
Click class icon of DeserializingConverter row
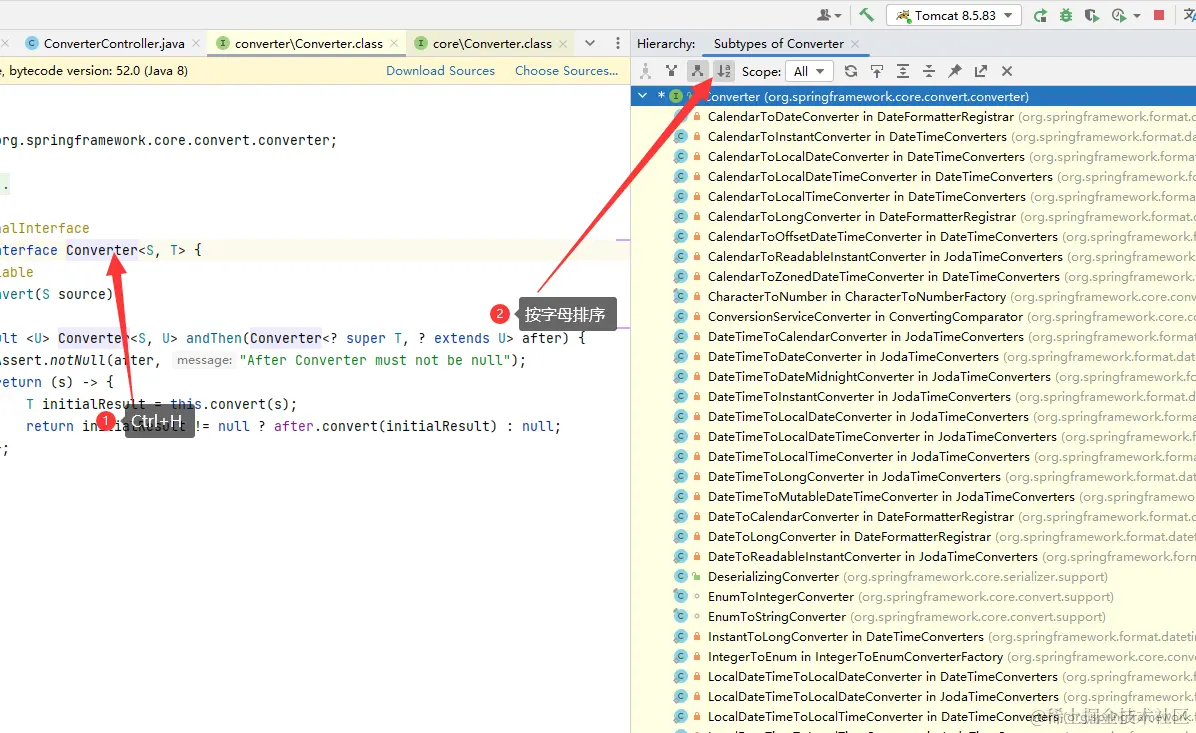680,577
